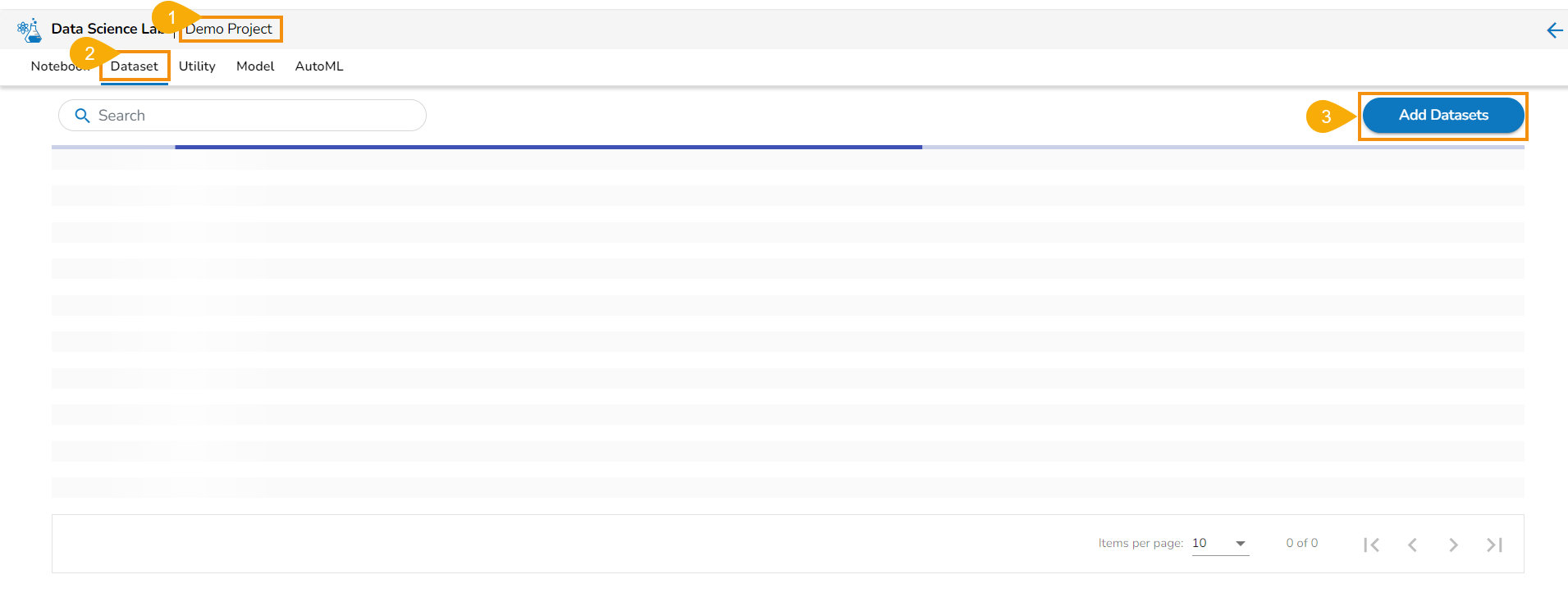1568x611 pixels.
Task: Switch to the Model tab
Action: click(x=255, y=66)
